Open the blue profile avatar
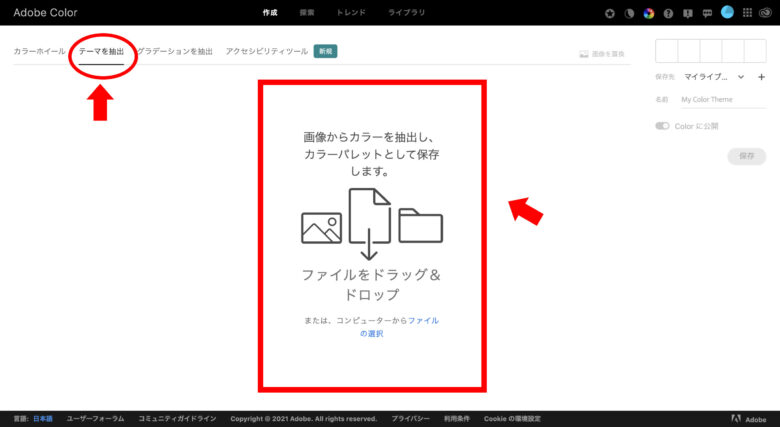 pyautogui.click(x=727, y=12)
